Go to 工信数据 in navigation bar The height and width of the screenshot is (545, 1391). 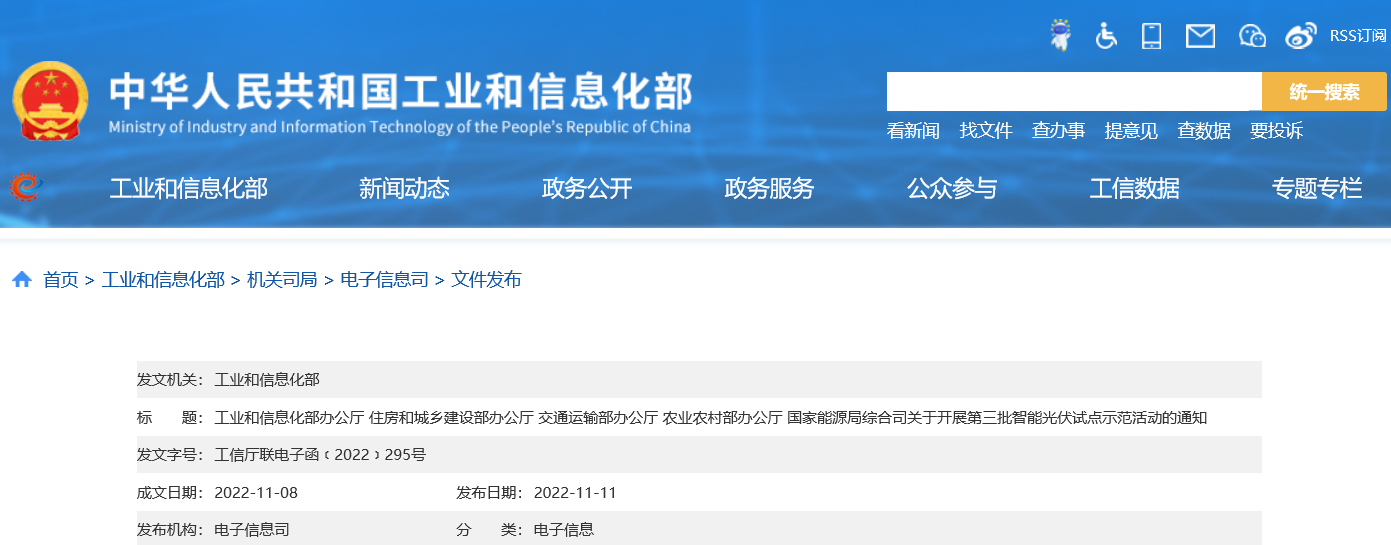pos(1134,188)
